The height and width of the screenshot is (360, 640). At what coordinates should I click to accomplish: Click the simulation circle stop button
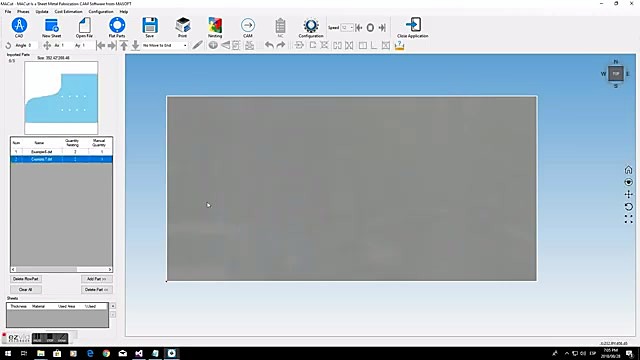click(x=370, y=28)
